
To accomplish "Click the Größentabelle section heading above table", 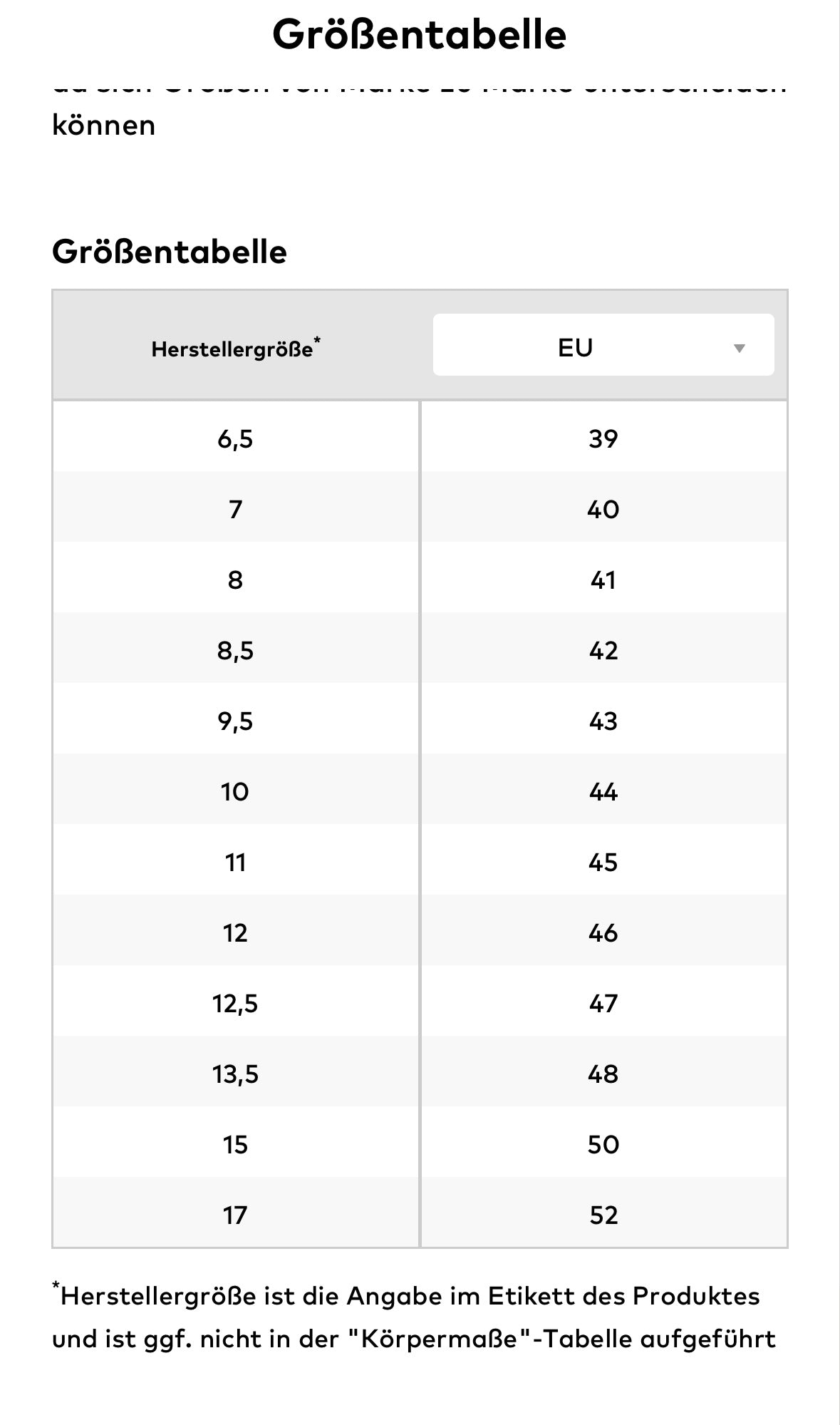I will (170, 252).
